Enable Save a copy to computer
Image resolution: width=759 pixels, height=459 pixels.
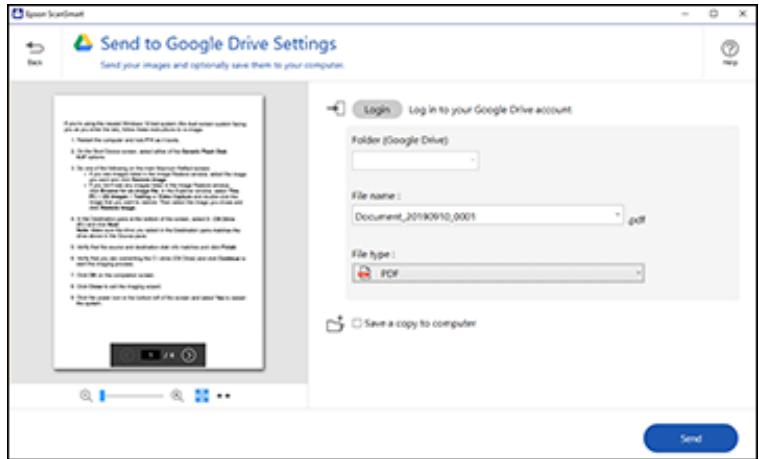click(x=357, y=323)
